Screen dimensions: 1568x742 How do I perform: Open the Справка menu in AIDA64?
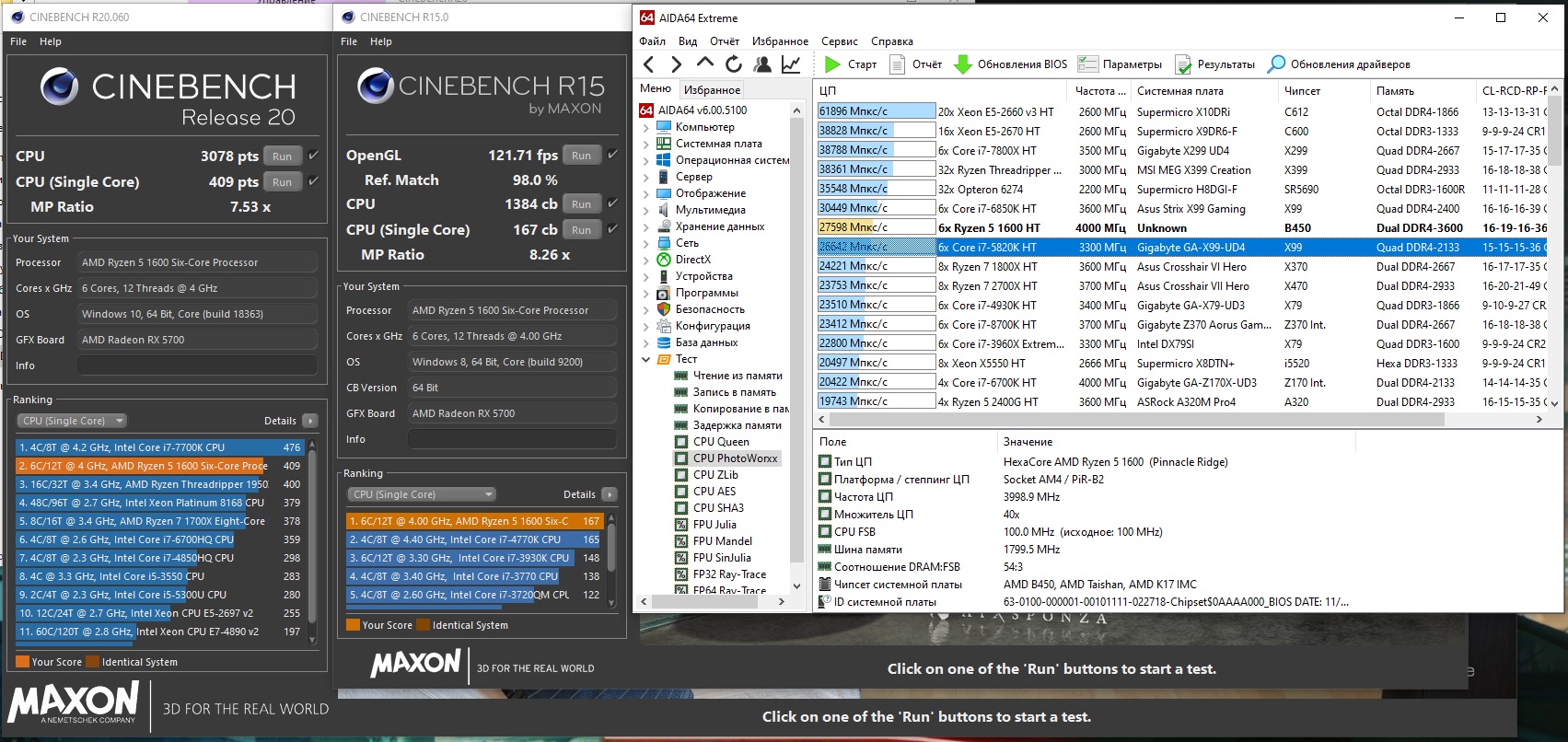point(892,41)
